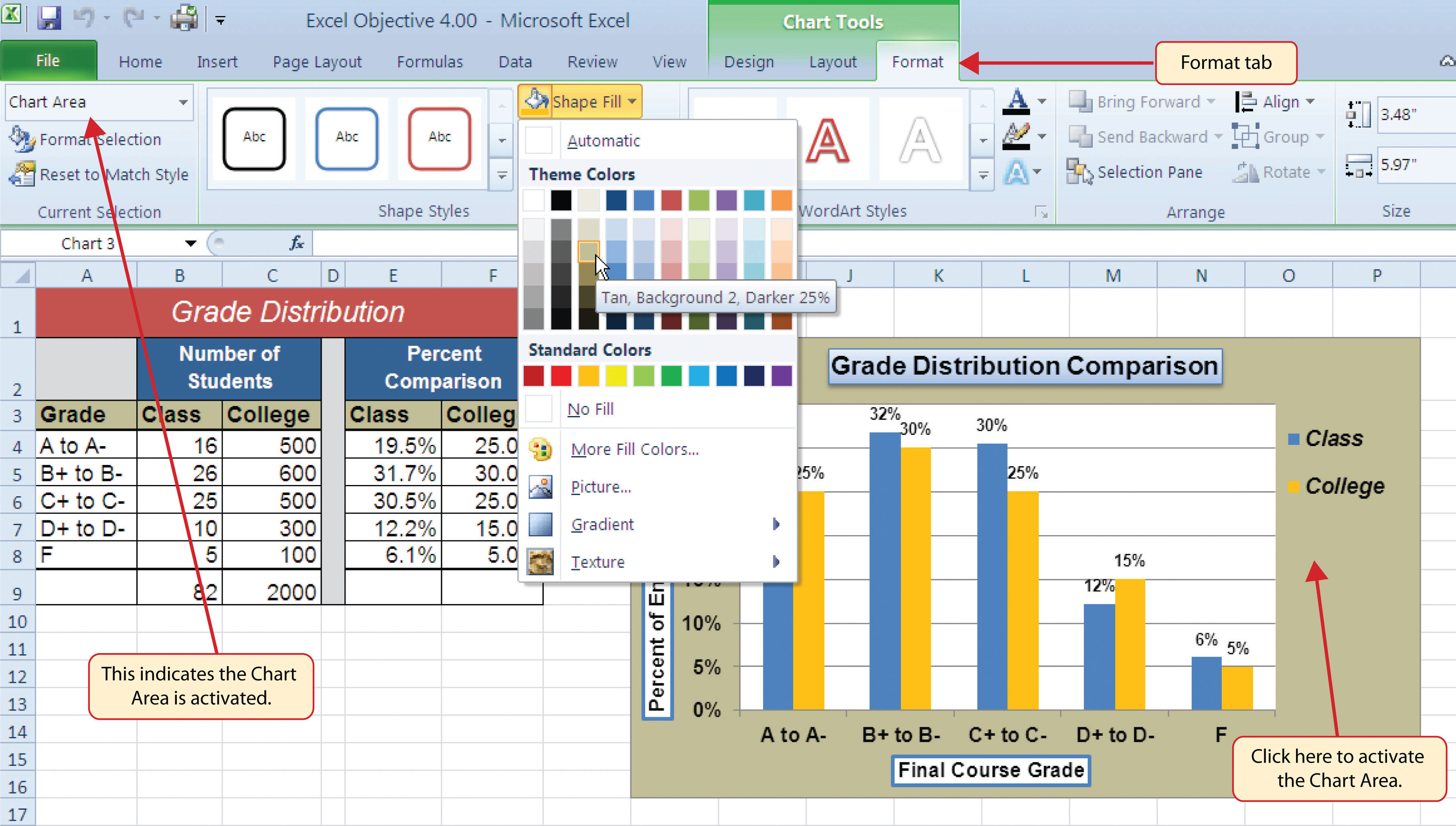Select the Format tab in Chart Tools
Image resolution: width=1456 pixels, height=826 pixels.
pos(915,62)
